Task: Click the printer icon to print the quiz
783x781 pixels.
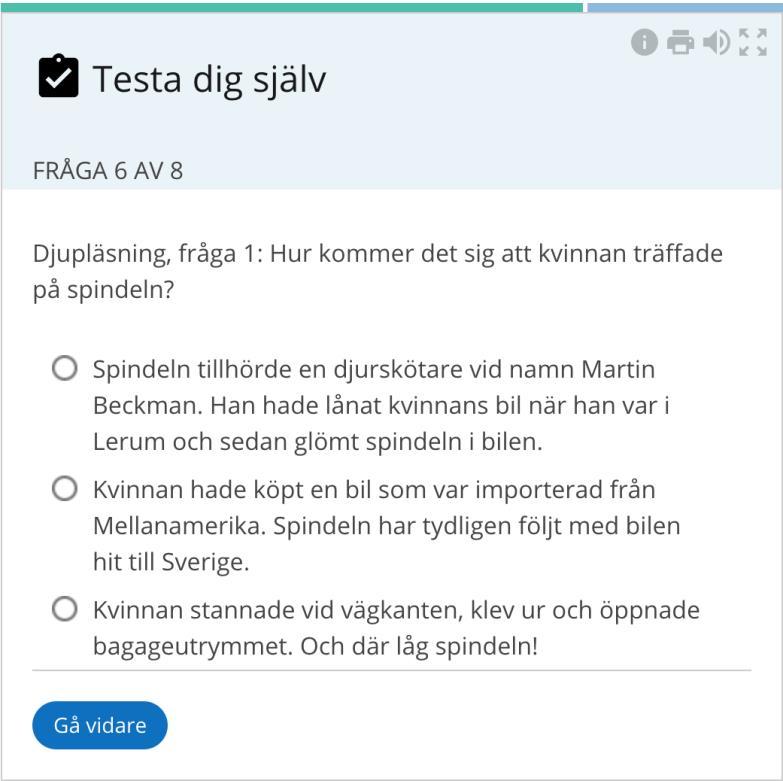Action: click(680, 42)
